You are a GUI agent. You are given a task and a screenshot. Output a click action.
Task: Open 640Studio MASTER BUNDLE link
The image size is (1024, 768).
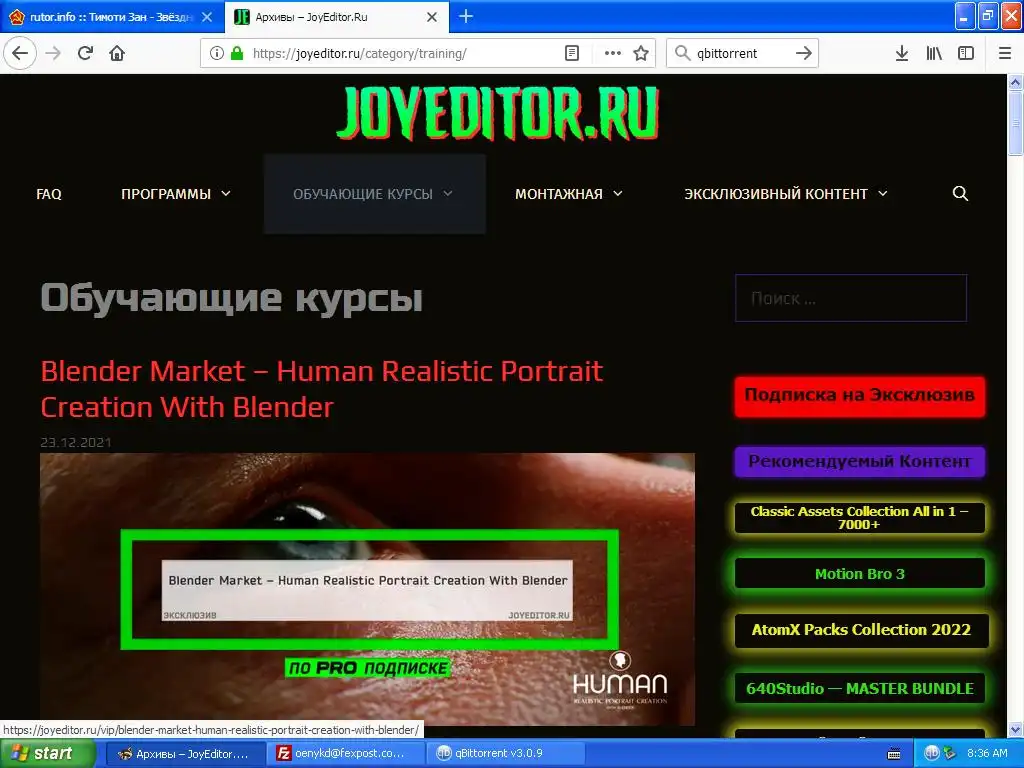[x=859, y=689]
